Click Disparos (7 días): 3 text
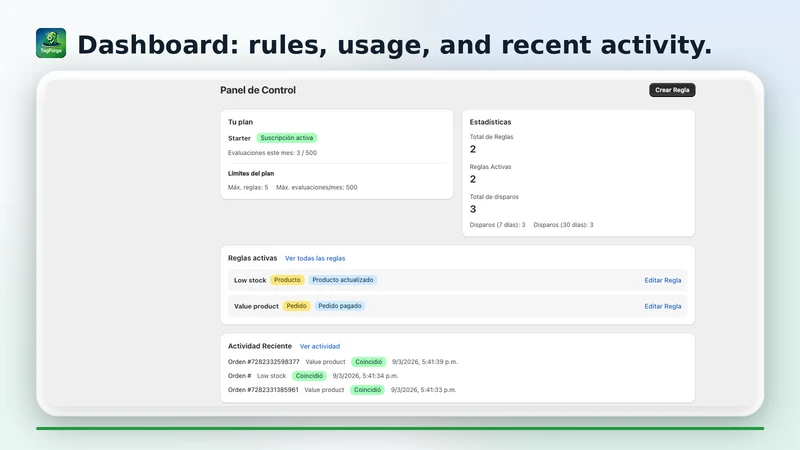Screen dimensions: 800x450 497,224
